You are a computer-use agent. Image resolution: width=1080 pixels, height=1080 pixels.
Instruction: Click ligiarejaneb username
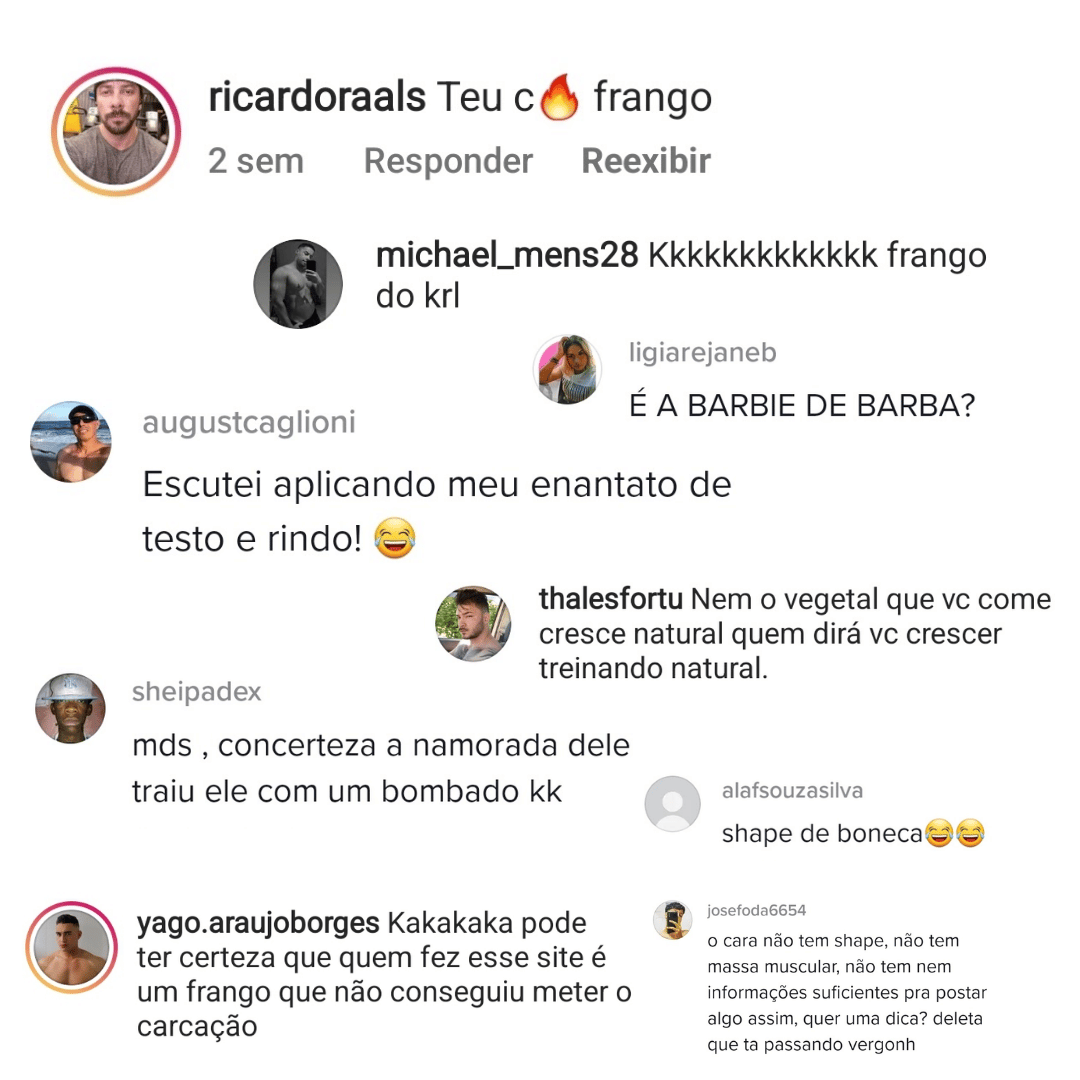click(x=703, y=353)
